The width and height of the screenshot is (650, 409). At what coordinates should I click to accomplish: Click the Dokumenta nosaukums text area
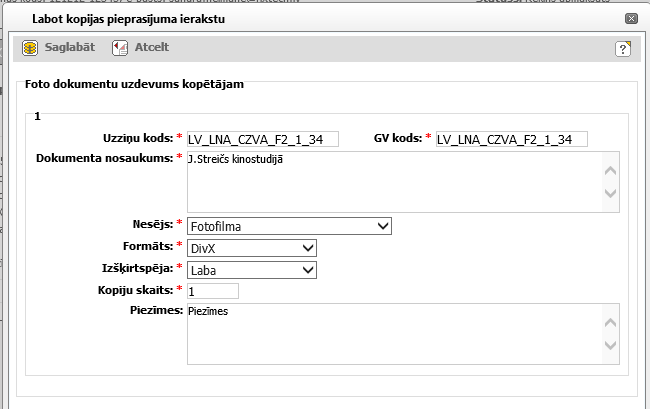click(395, 181)
